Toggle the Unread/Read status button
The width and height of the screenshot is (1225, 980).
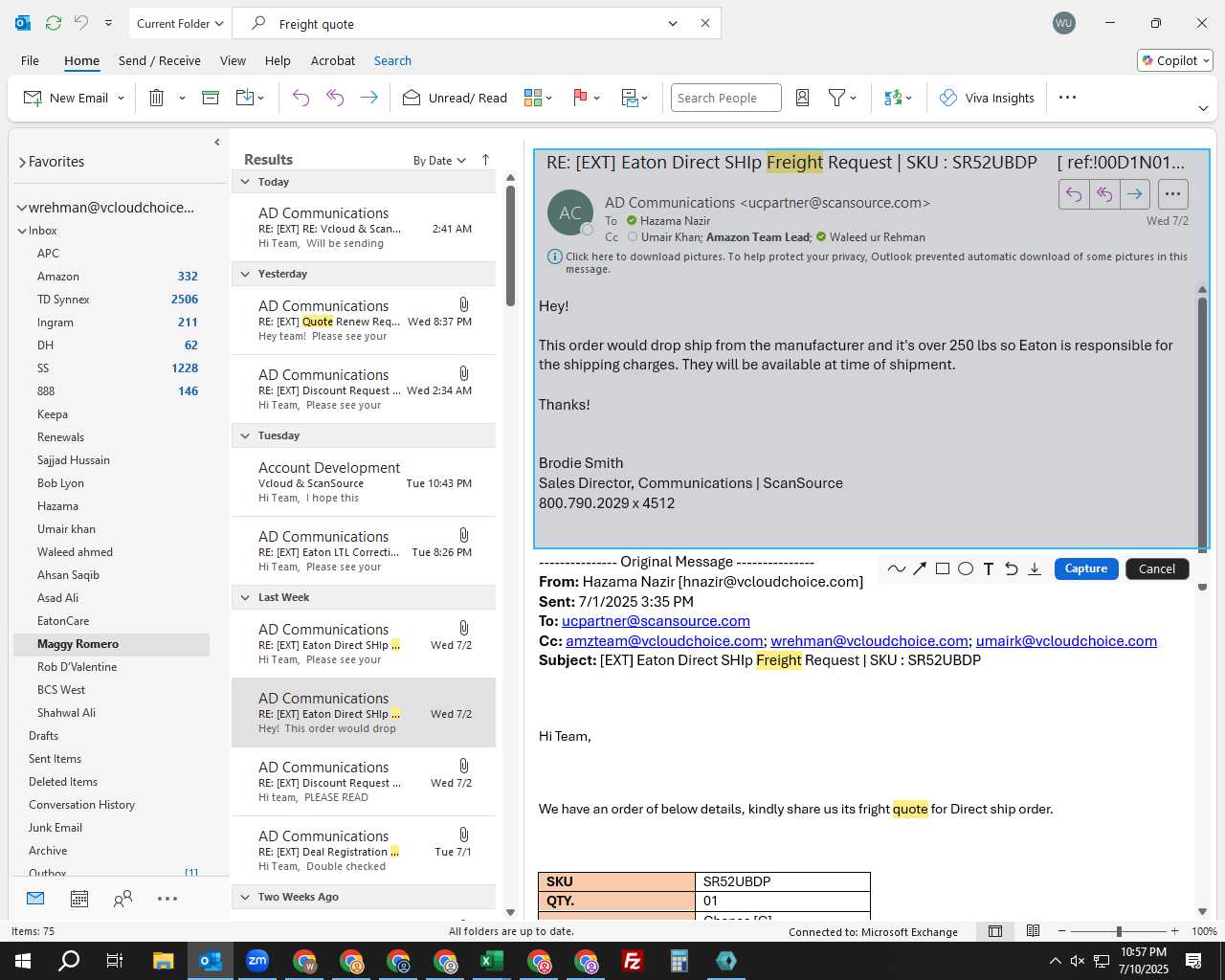tap(455, 98)
